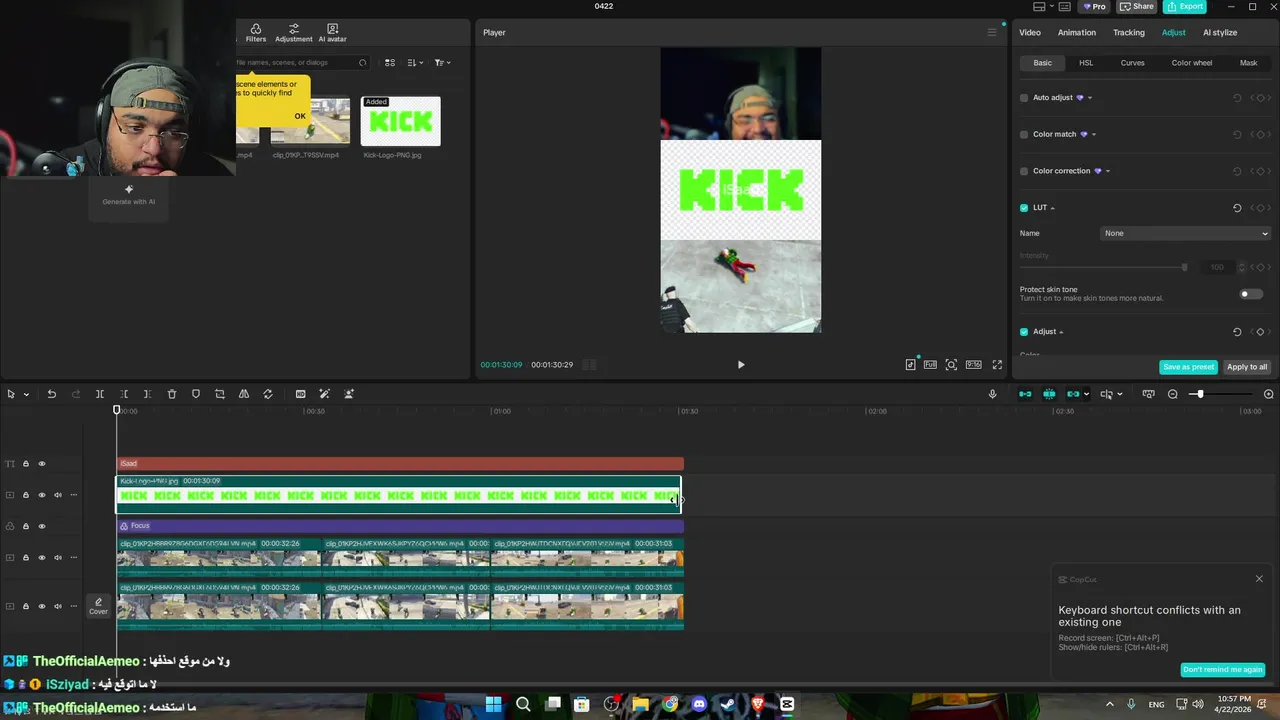Open the Filters panel
This screenshot has height=720, width=1280.
(256, 33)
